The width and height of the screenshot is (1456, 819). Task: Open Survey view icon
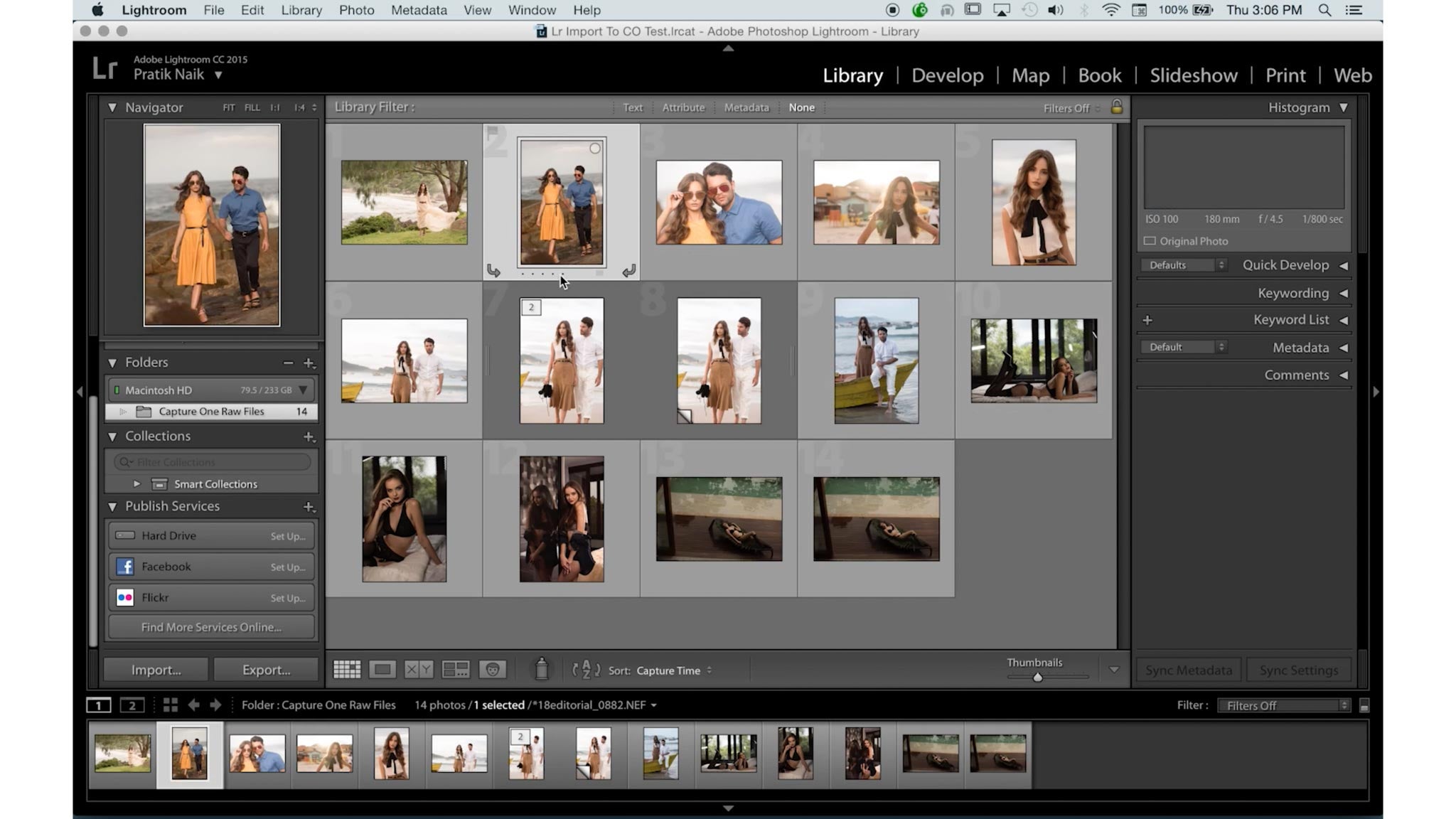(x=455, y=670)
